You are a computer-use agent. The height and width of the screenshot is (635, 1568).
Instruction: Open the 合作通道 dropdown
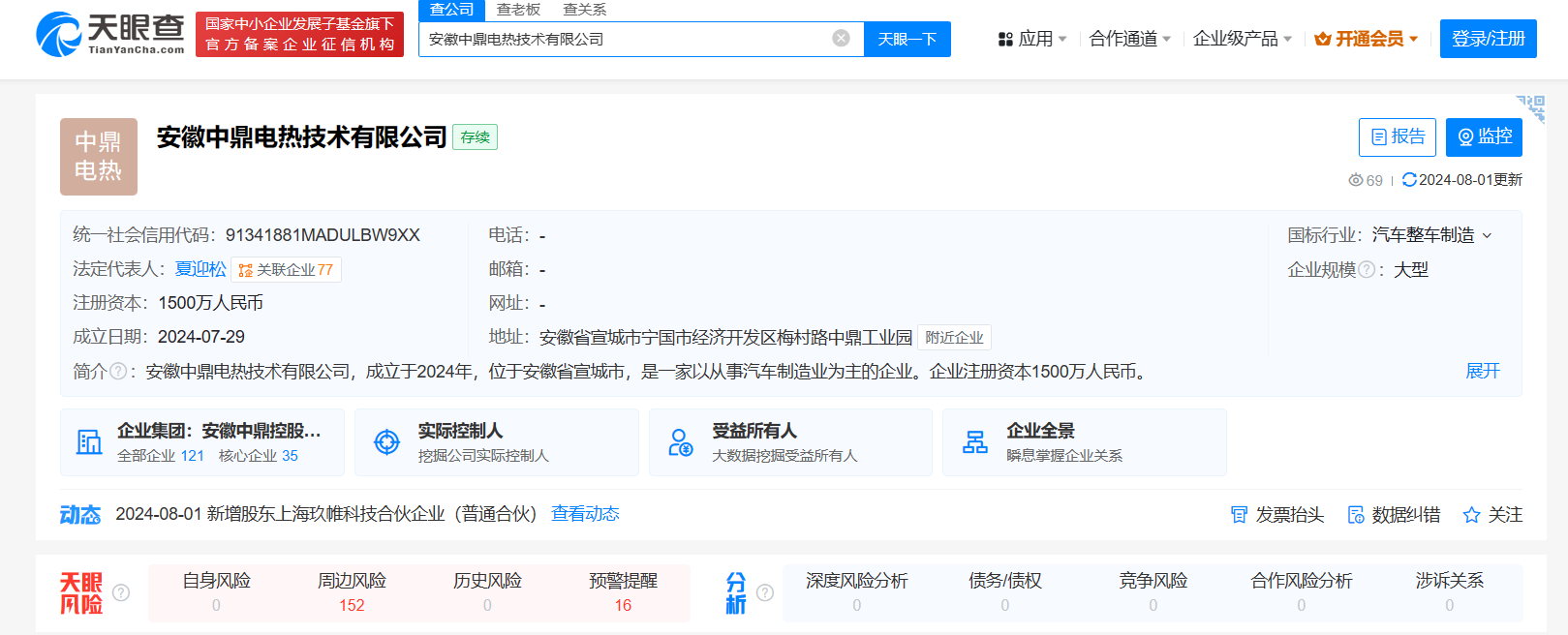pos(1129,39)
